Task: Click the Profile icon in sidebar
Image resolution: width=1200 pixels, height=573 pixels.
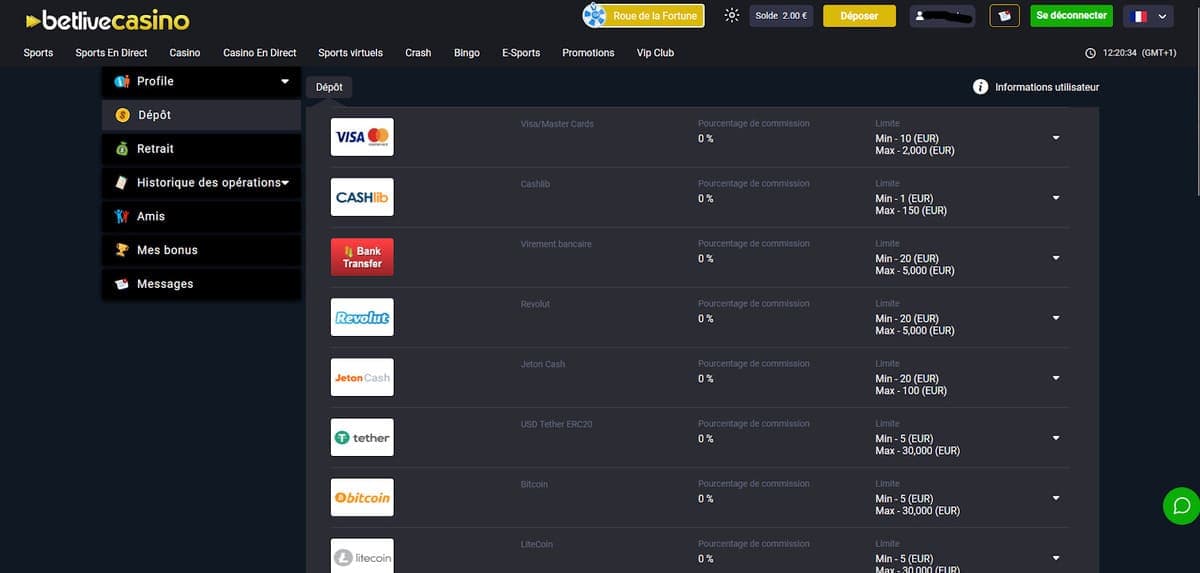Action: pos(122,81)
